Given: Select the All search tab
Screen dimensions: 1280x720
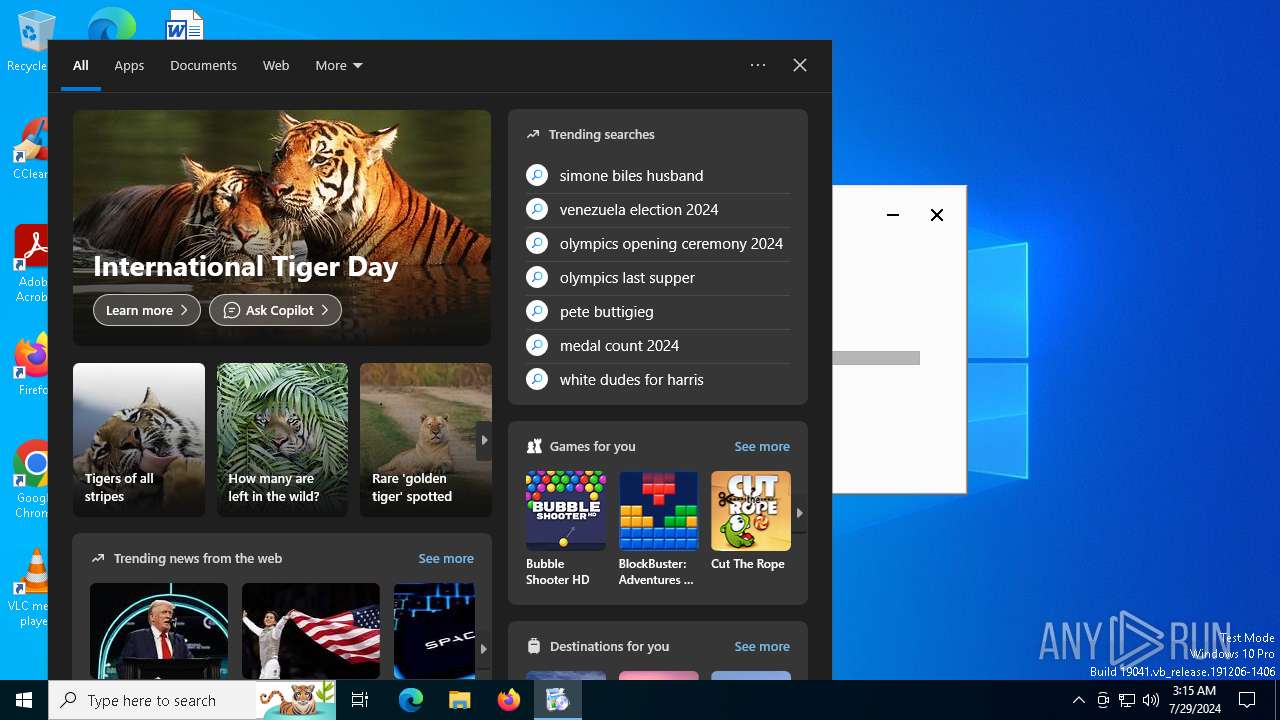Looking at the screenshot, I should pyautogui.click(x=81, y=65).
